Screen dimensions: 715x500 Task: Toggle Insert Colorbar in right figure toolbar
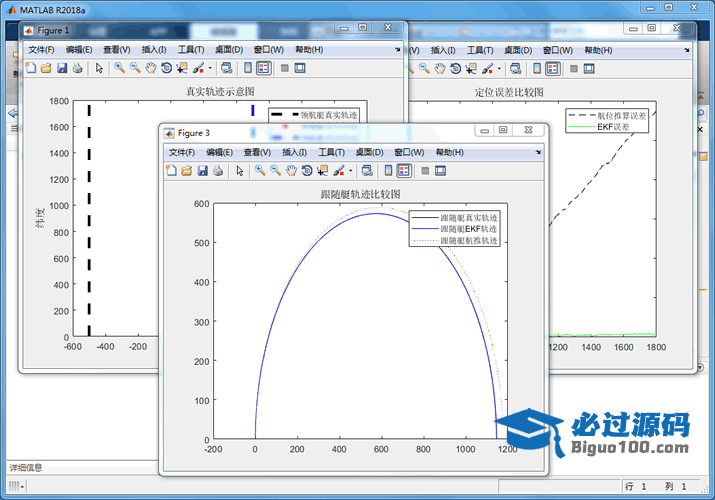point(537,69)
